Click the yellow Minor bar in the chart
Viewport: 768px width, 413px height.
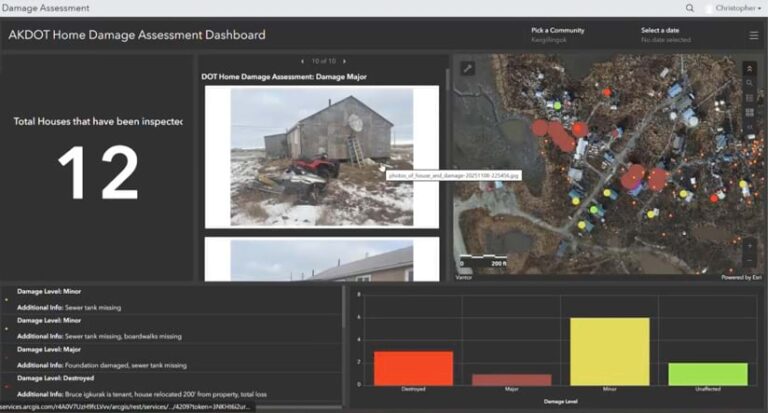pos(610,351)
